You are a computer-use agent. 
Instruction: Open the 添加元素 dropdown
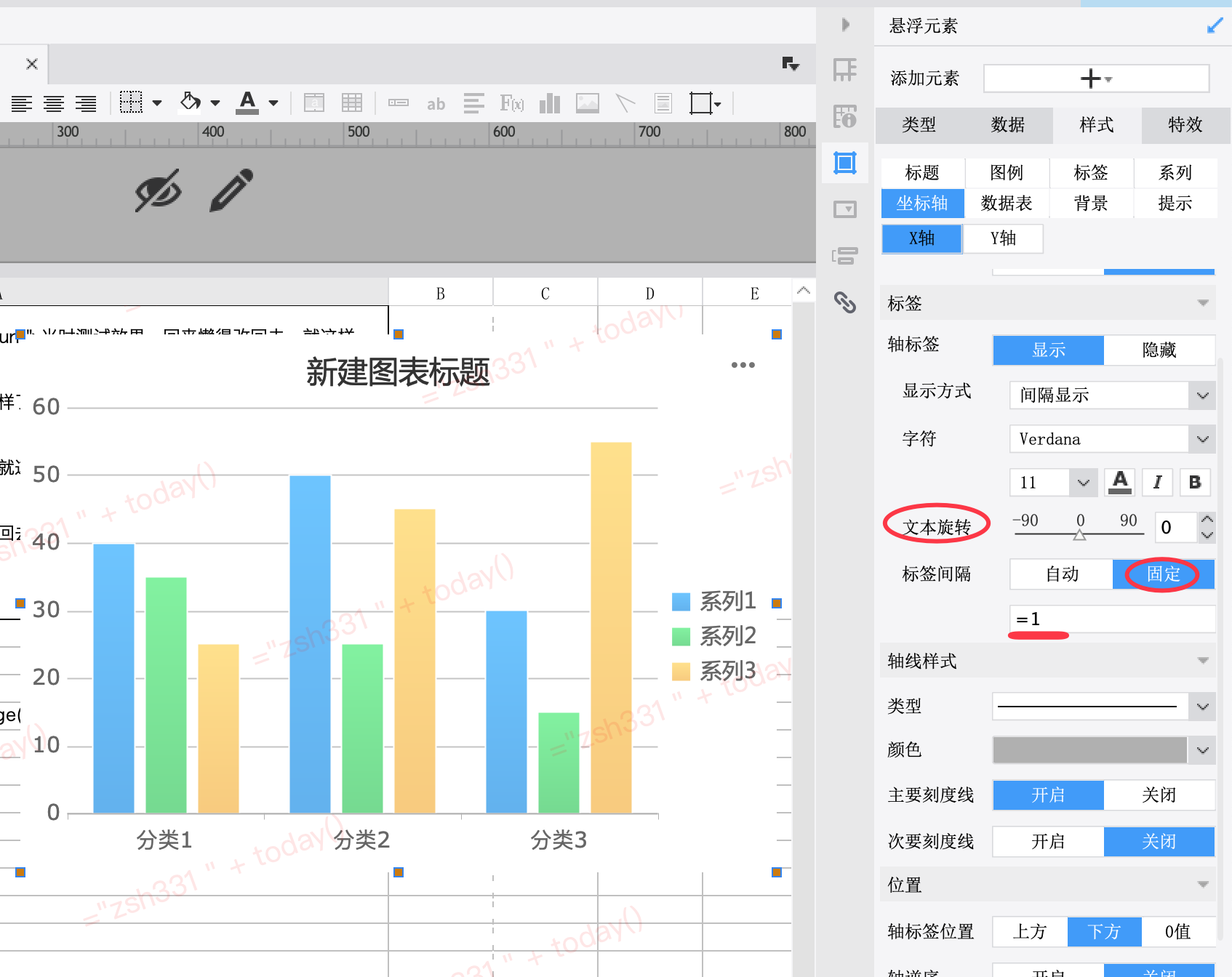[x=1097, y=79]
